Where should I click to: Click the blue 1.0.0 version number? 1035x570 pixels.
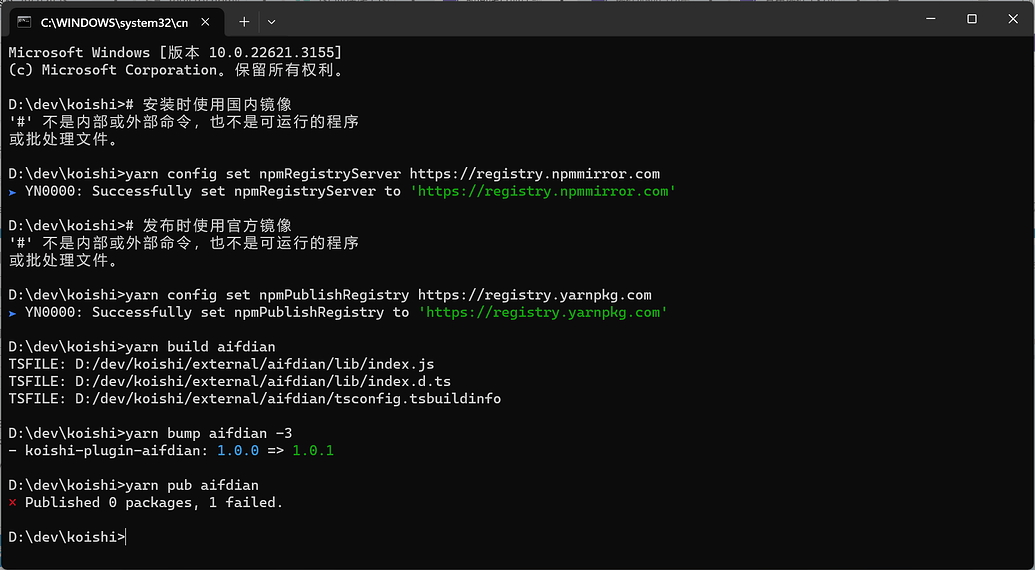point(238,450)
